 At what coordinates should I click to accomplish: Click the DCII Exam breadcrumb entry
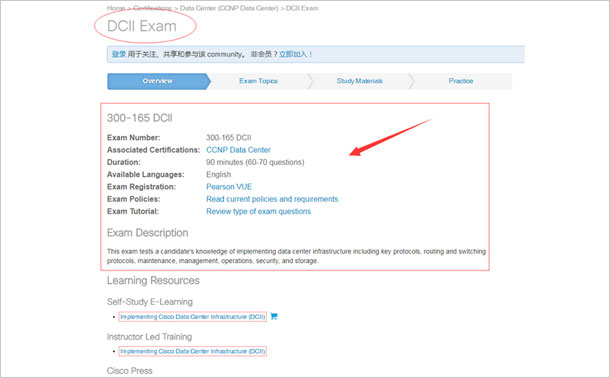(302, 8)
